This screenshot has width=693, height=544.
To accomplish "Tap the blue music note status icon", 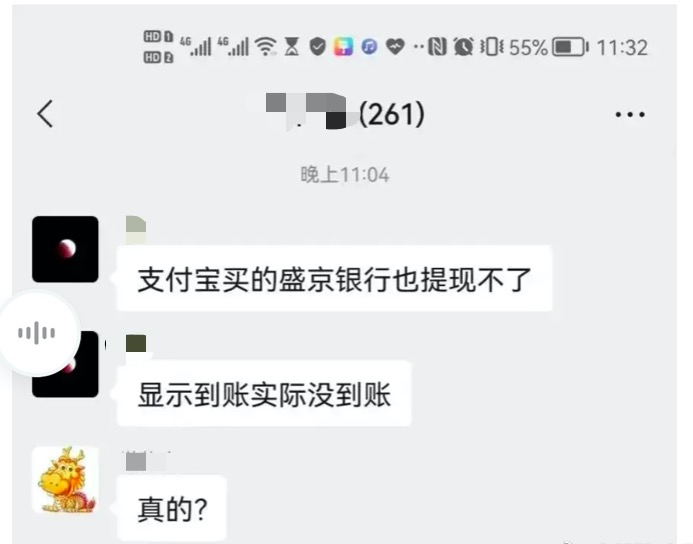I will click(x=369, y=46).
